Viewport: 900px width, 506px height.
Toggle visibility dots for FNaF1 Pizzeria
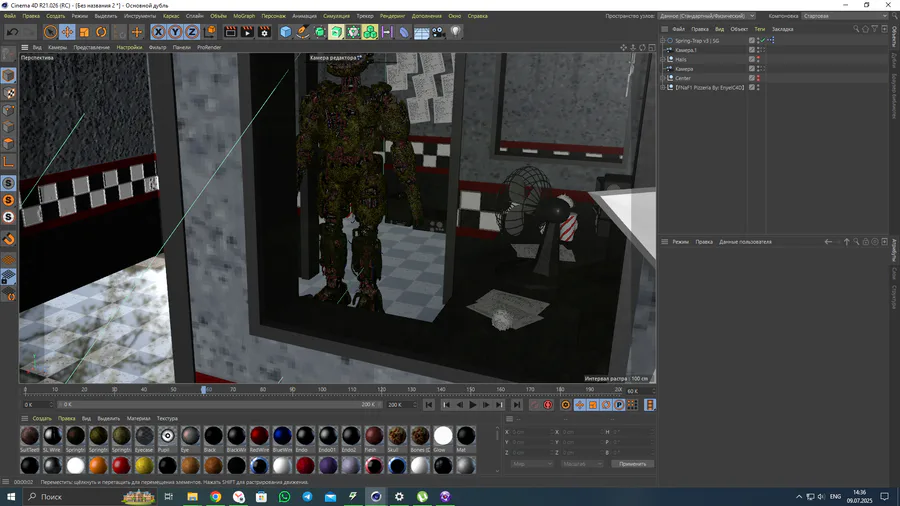pos(758,87)
